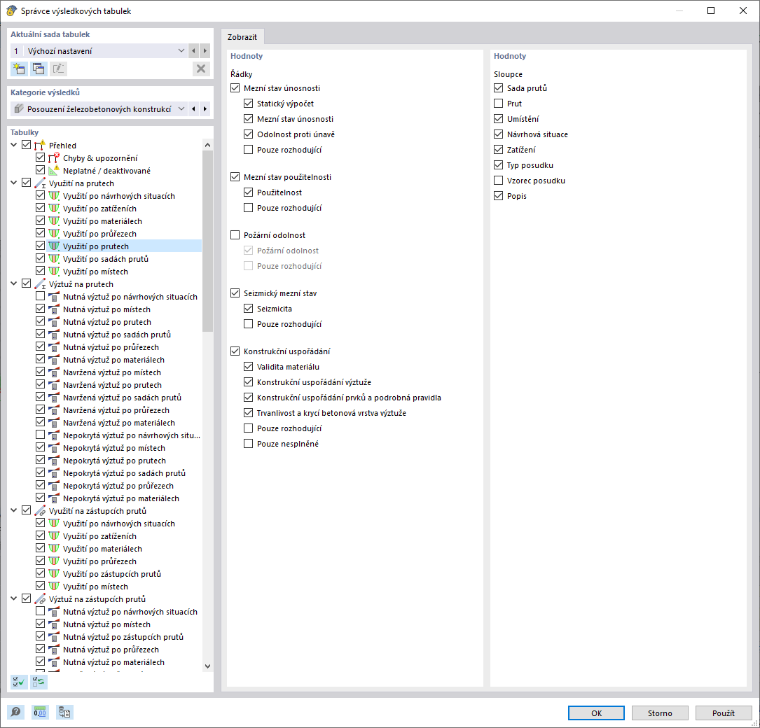Click the copy settings icon at bottom

click(x=64, y=712)
